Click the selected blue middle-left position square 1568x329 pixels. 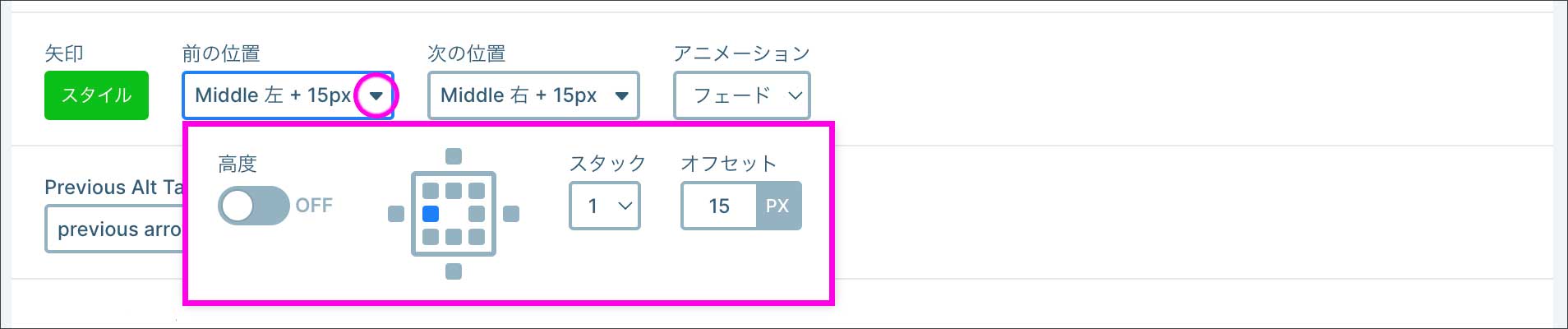click(430, 214)
